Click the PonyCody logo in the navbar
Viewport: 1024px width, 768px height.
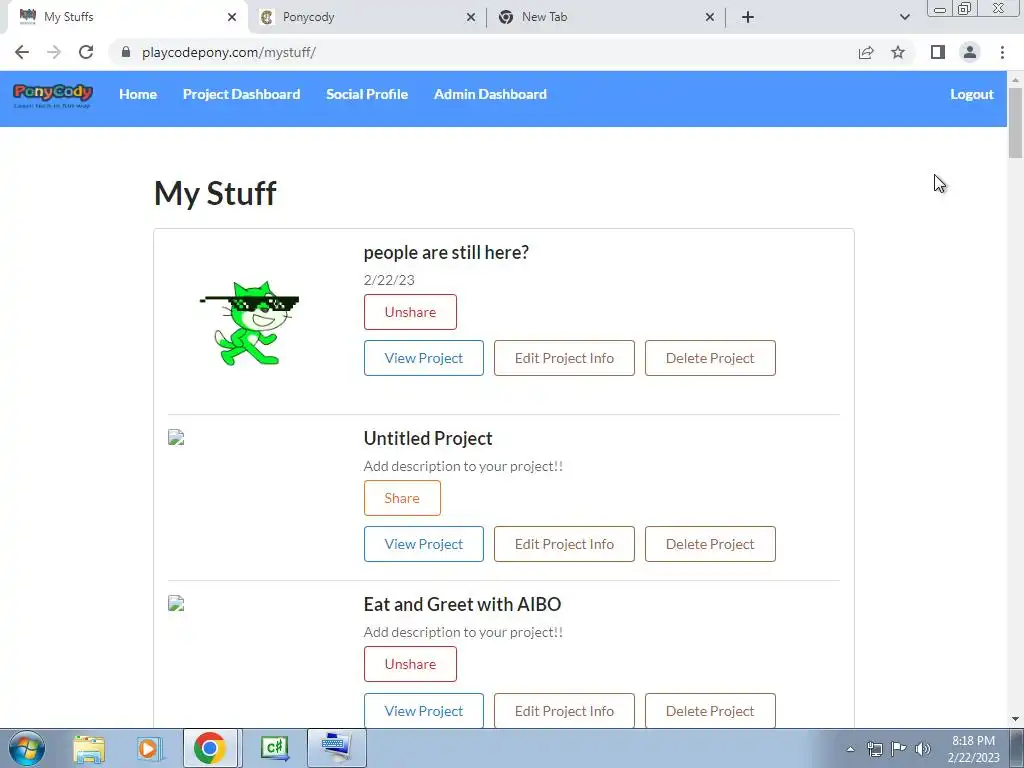click(53, 95)
